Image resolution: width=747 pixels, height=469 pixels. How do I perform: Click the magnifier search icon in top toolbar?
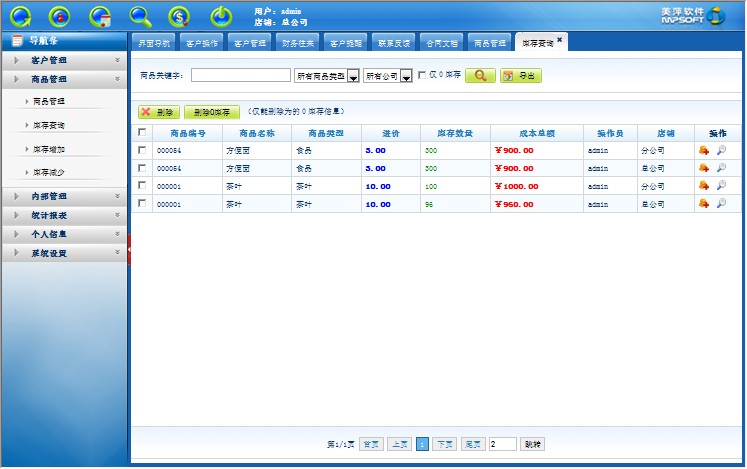141,16
